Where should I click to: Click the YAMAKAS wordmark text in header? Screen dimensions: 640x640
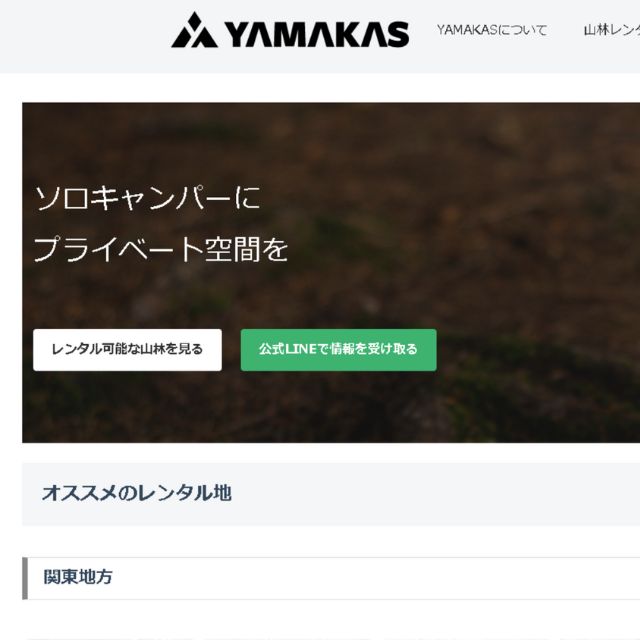[316, 34]
